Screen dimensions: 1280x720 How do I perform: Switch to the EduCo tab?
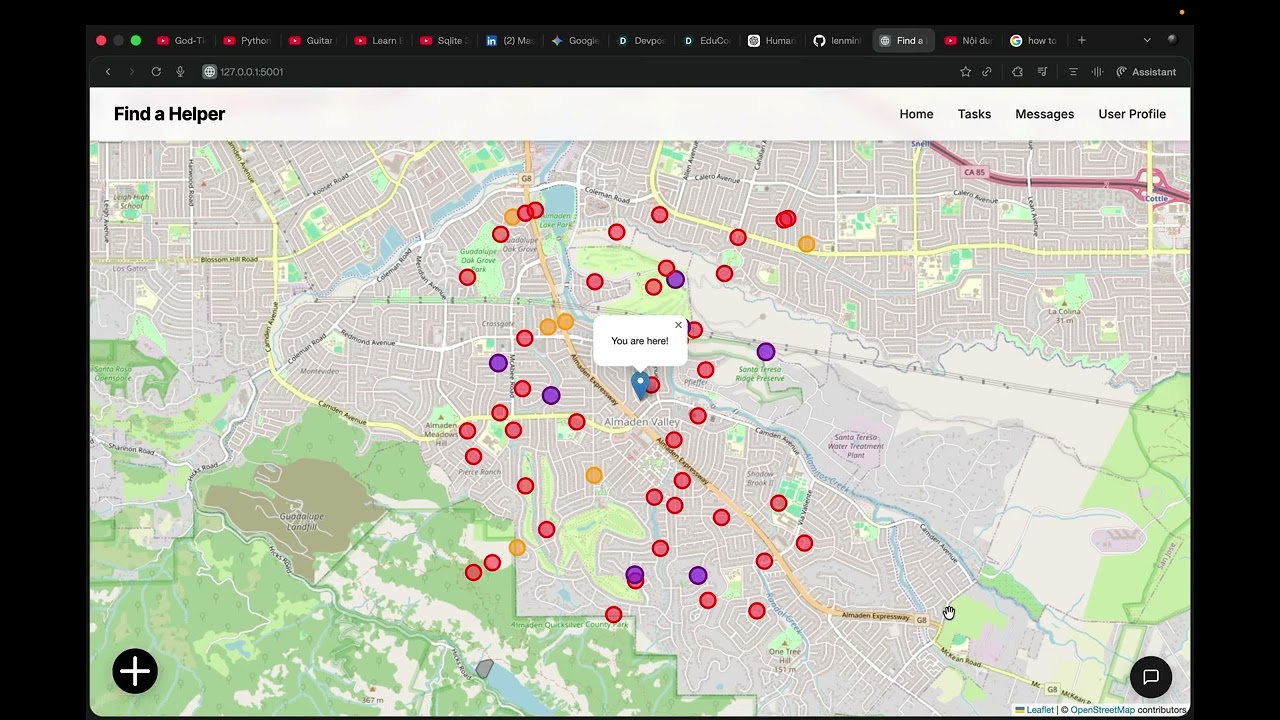pos(706,41)
